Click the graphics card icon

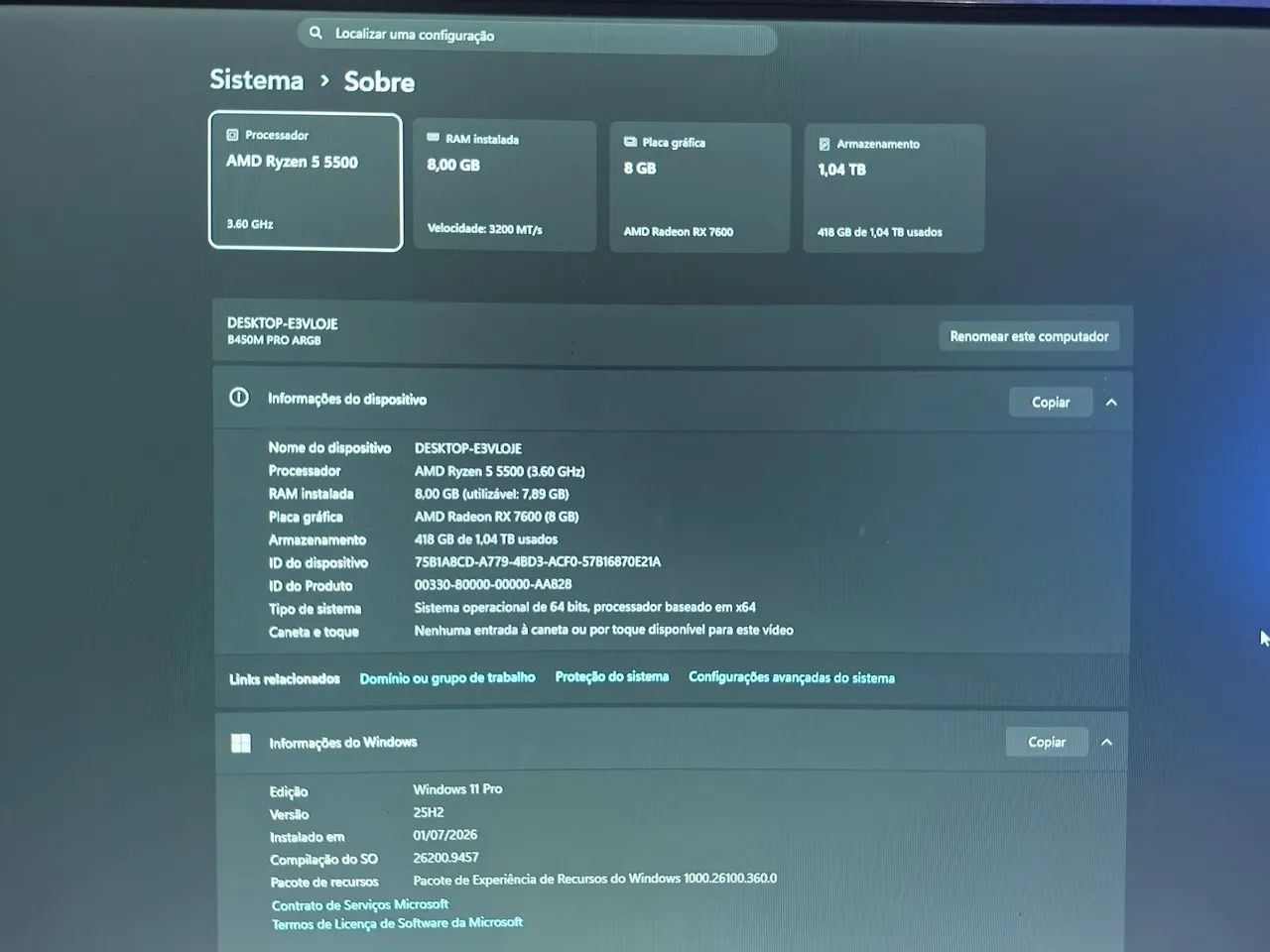(x=630, y=142)
